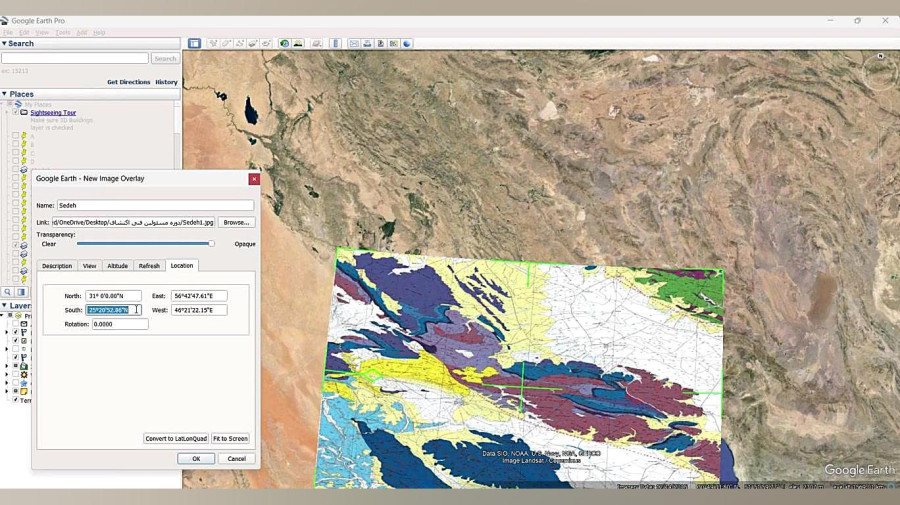This screenshot has height=505, width=900.
Task: Open the planet switcher toolbar icon
Action: pos(316,44)
